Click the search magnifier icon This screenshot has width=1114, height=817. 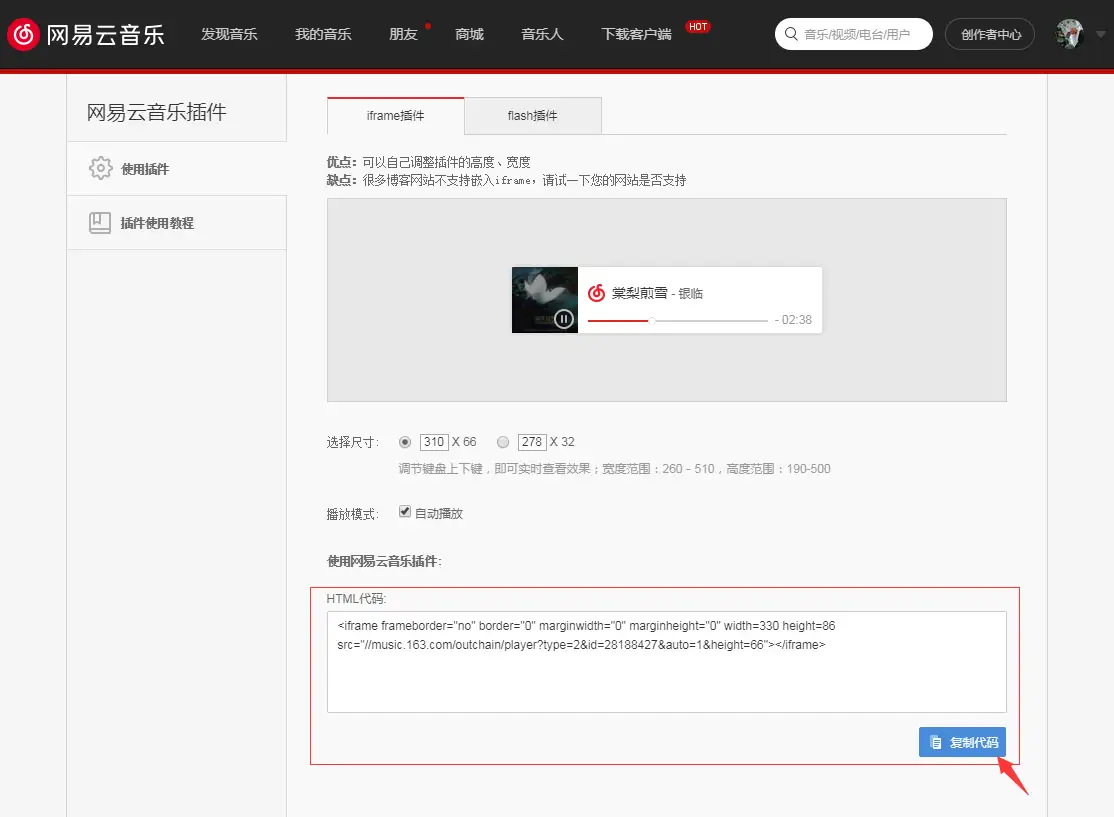(x=791, y=34)
